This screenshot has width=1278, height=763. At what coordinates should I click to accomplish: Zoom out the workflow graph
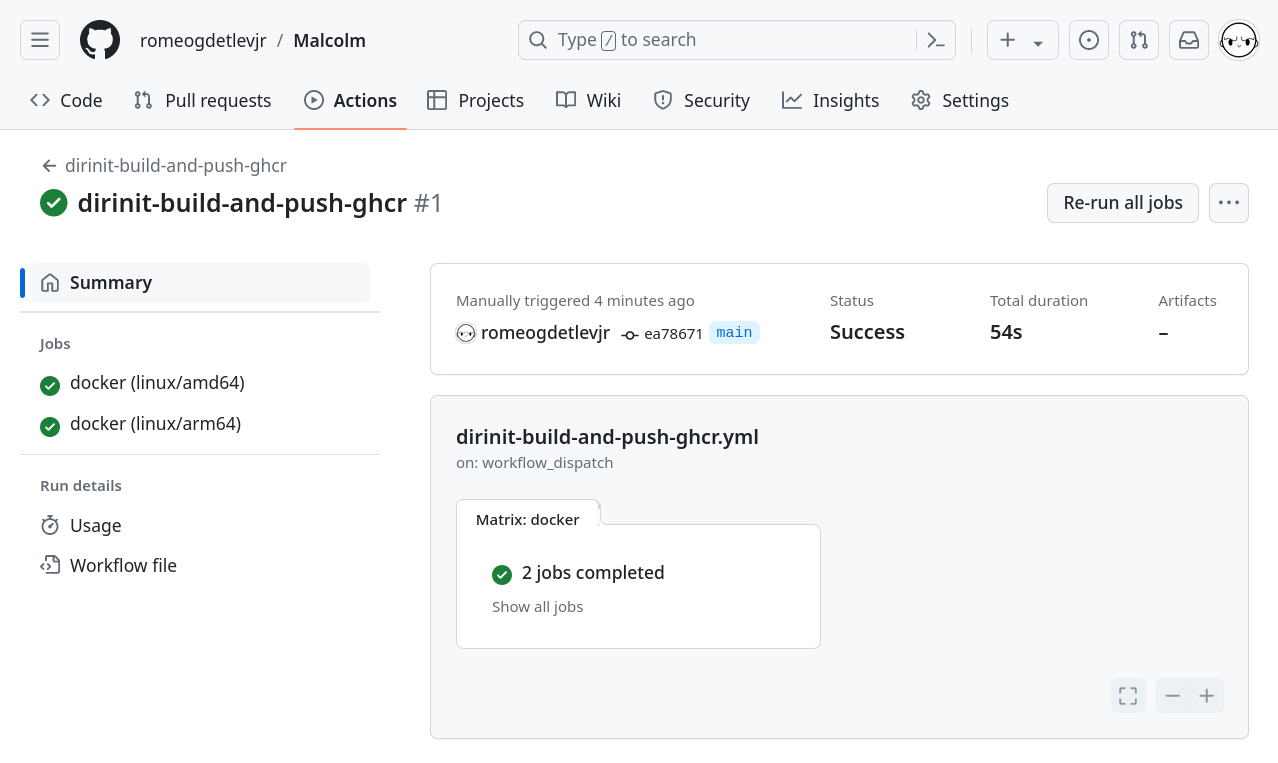click(x=1173, y=696)
